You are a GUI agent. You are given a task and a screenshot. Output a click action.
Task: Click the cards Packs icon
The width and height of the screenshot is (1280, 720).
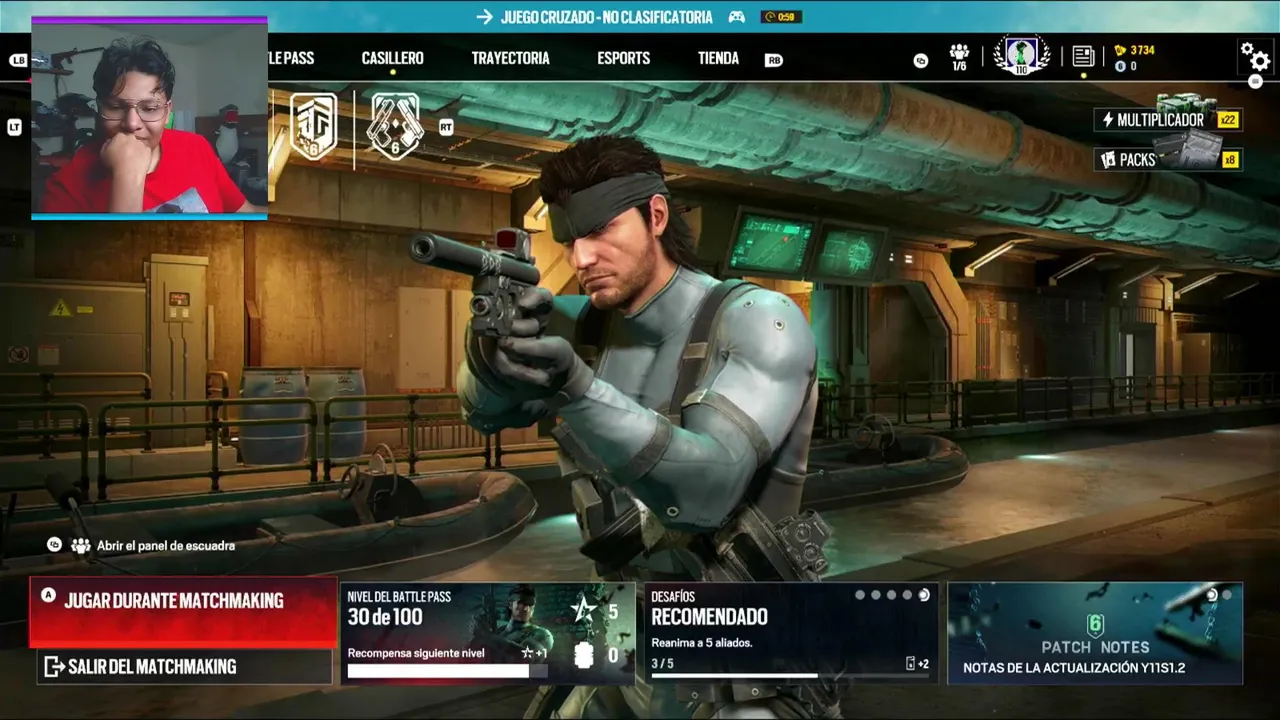pos(1108,160)
